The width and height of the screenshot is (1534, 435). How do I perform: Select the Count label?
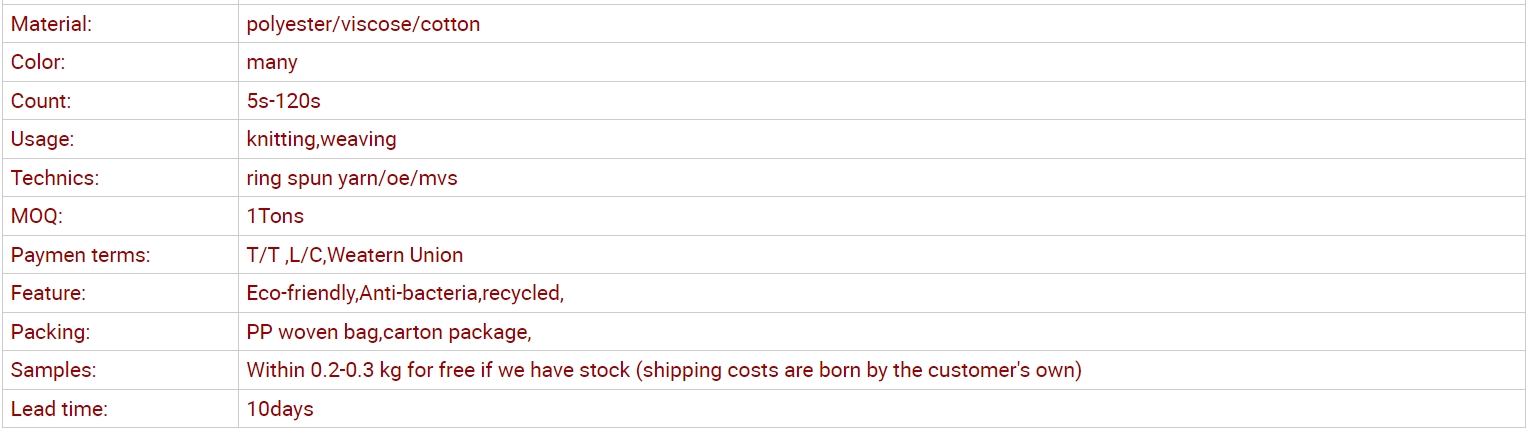click(41, 101)
